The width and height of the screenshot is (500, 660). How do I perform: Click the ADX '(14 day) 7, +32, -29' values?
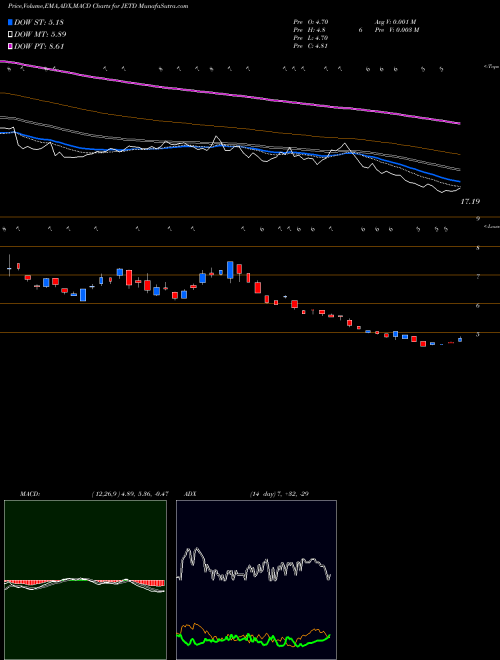click(279, 494)
